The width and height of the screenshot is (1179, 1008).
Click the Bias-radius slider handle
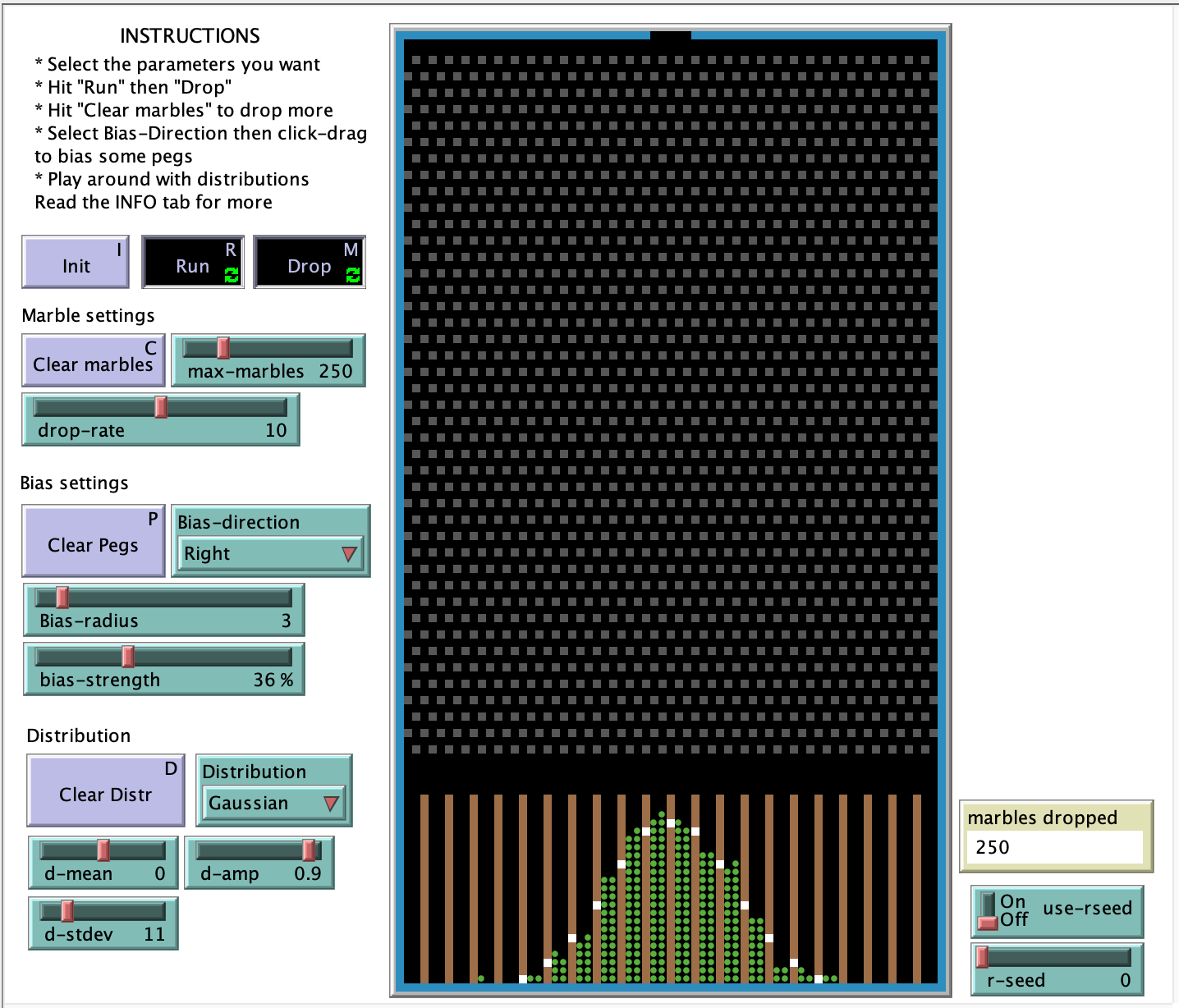[x=62, y=598]
